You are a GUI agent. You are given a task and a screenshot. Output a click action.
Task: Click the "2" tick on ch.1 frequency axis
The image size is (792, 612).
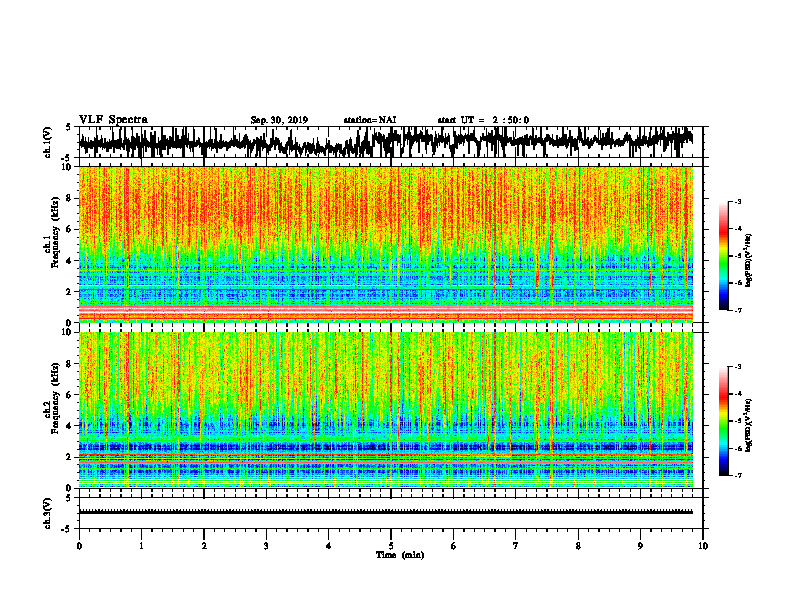[69, 291]
